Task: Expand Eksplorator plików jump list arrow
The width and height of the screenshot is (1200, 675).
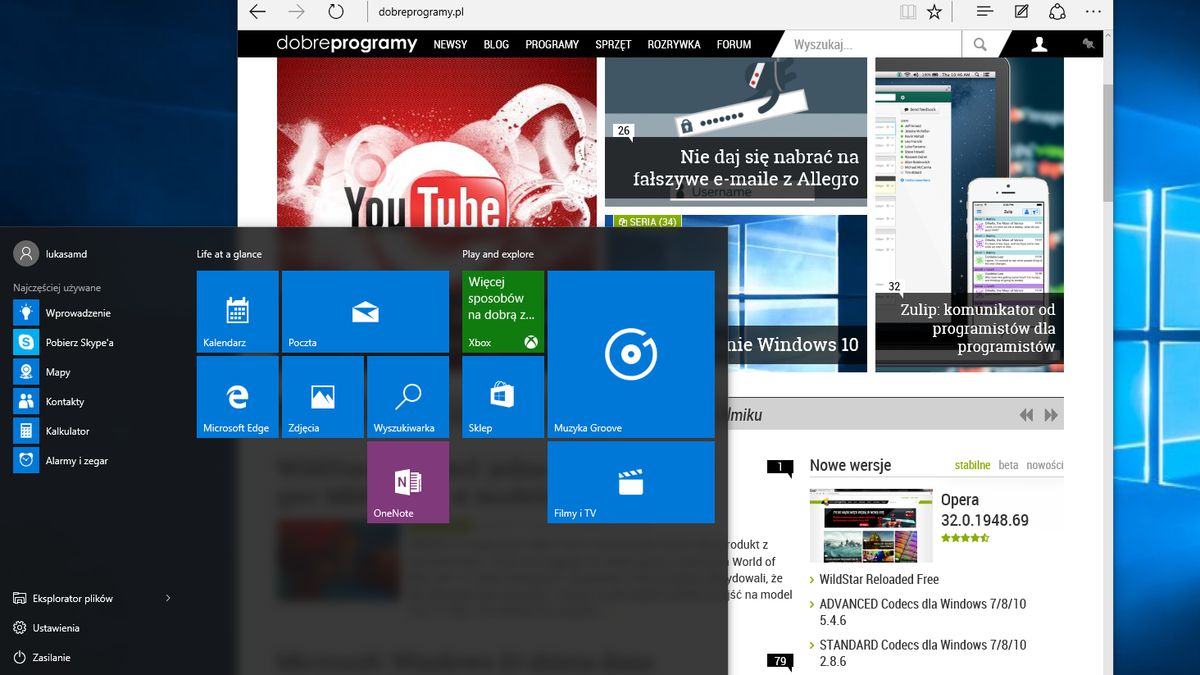Action: (x=168, y=598)
